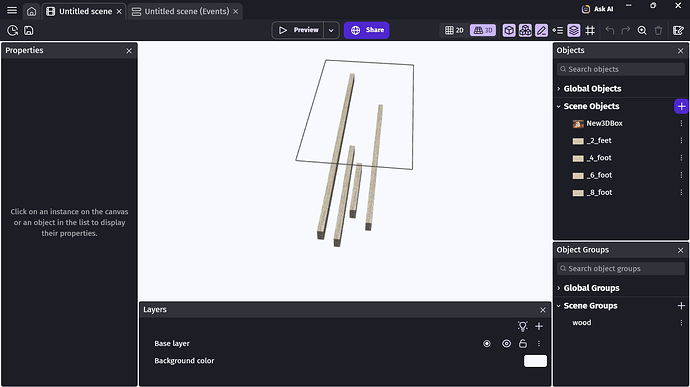Open _4_foot options menu
This screenshot has width=690, height=387.
point(681,158)
